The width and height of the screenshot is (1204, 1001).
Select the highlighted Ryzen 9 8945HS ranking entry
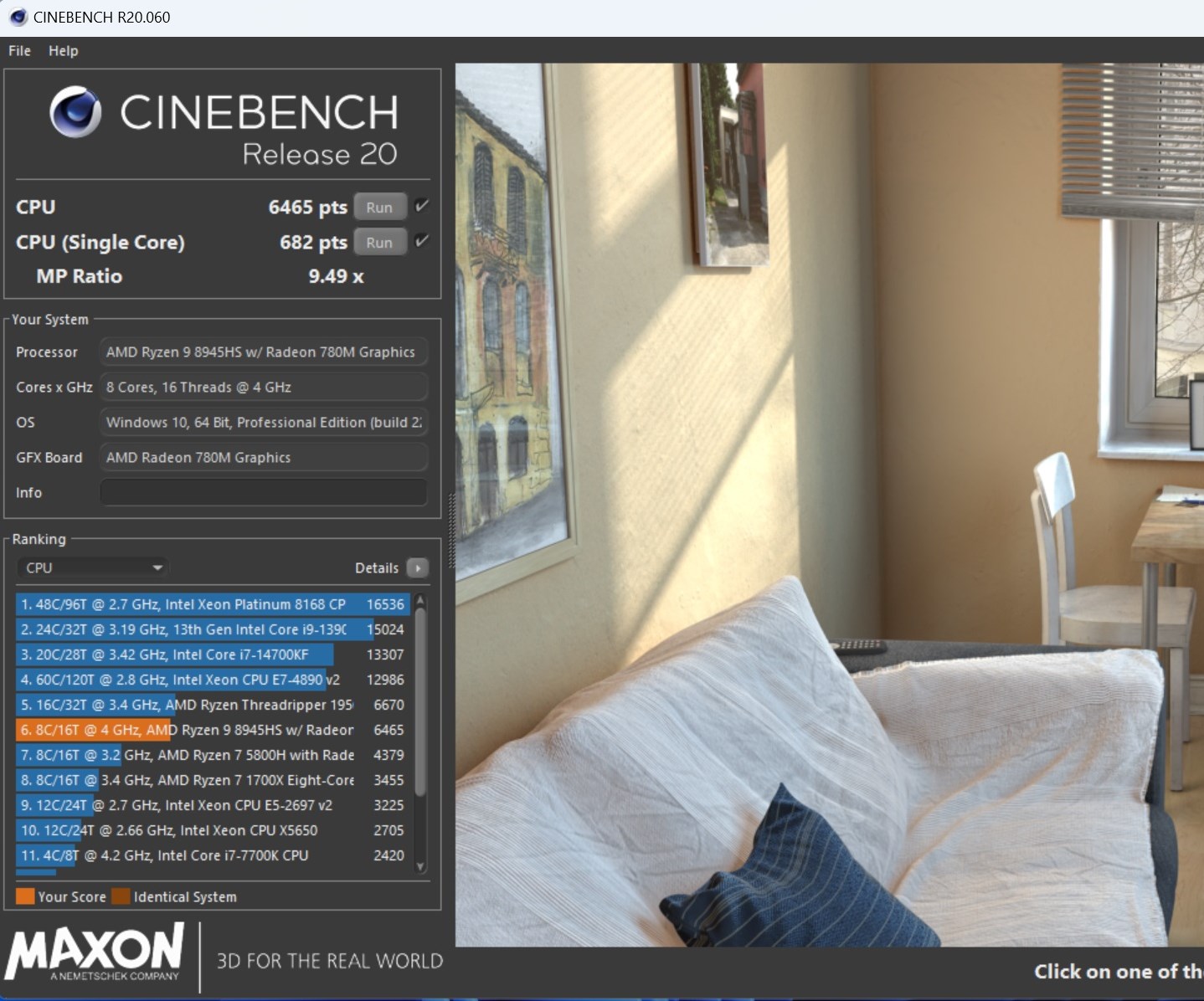pos(213,730)
